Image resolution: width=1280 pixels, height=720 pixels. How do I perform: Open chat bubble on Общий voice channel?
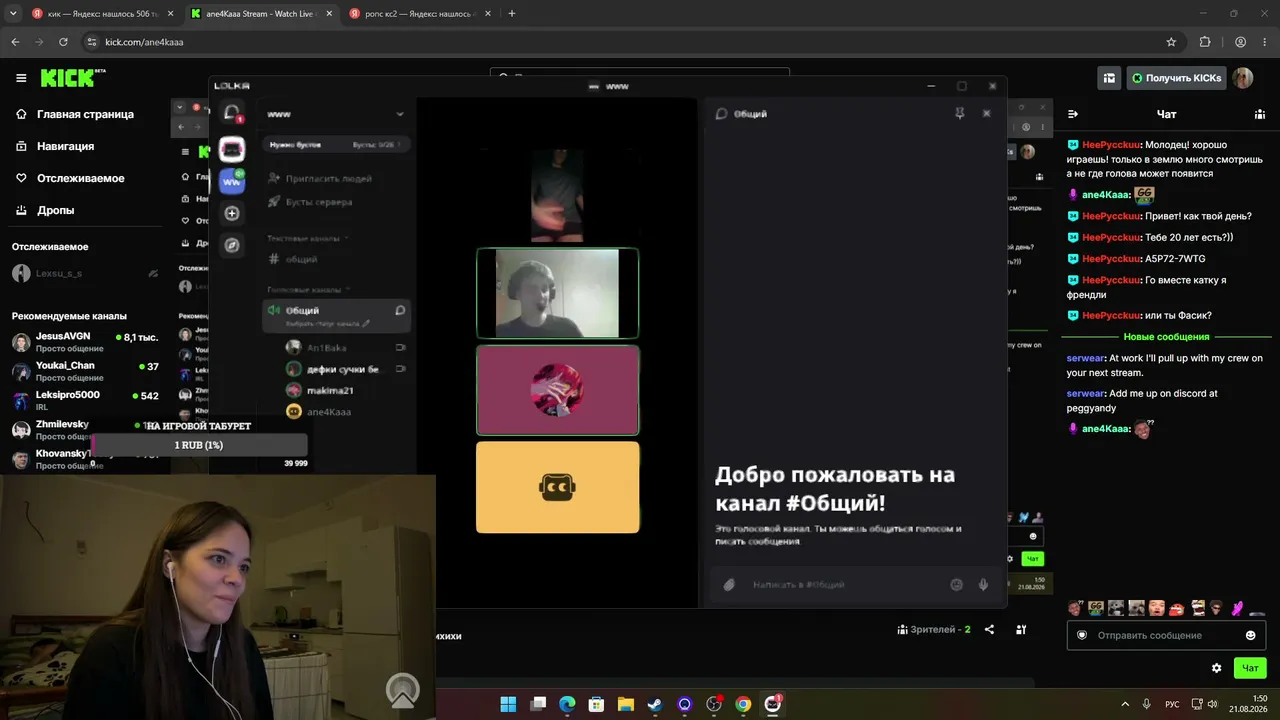(x=400, y=310)
